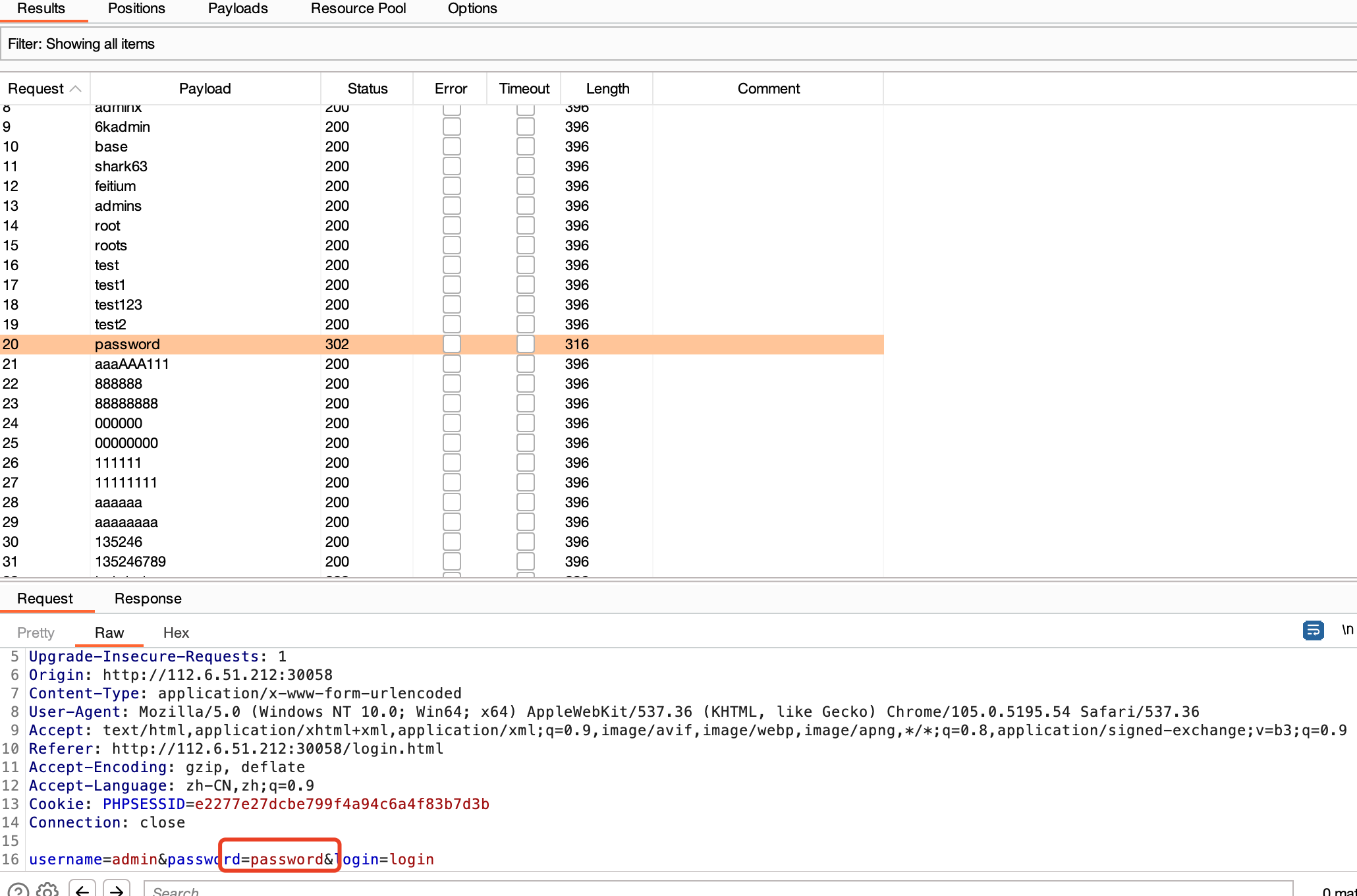The image size is (1357, 896).
Task: Switch to the Results tab
Action: pos(41,9)
